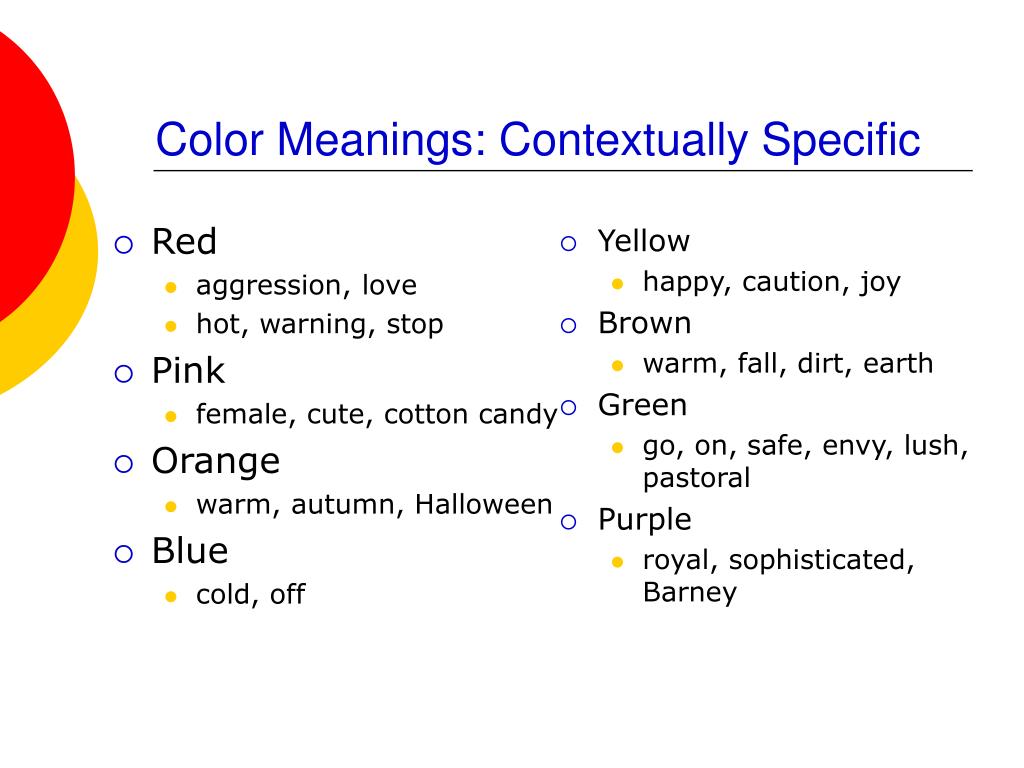Click the hollow bullet beside Brown
The height and width of the screenshot is (768, 1024).
pyautogui.click(x=569, y=326)
